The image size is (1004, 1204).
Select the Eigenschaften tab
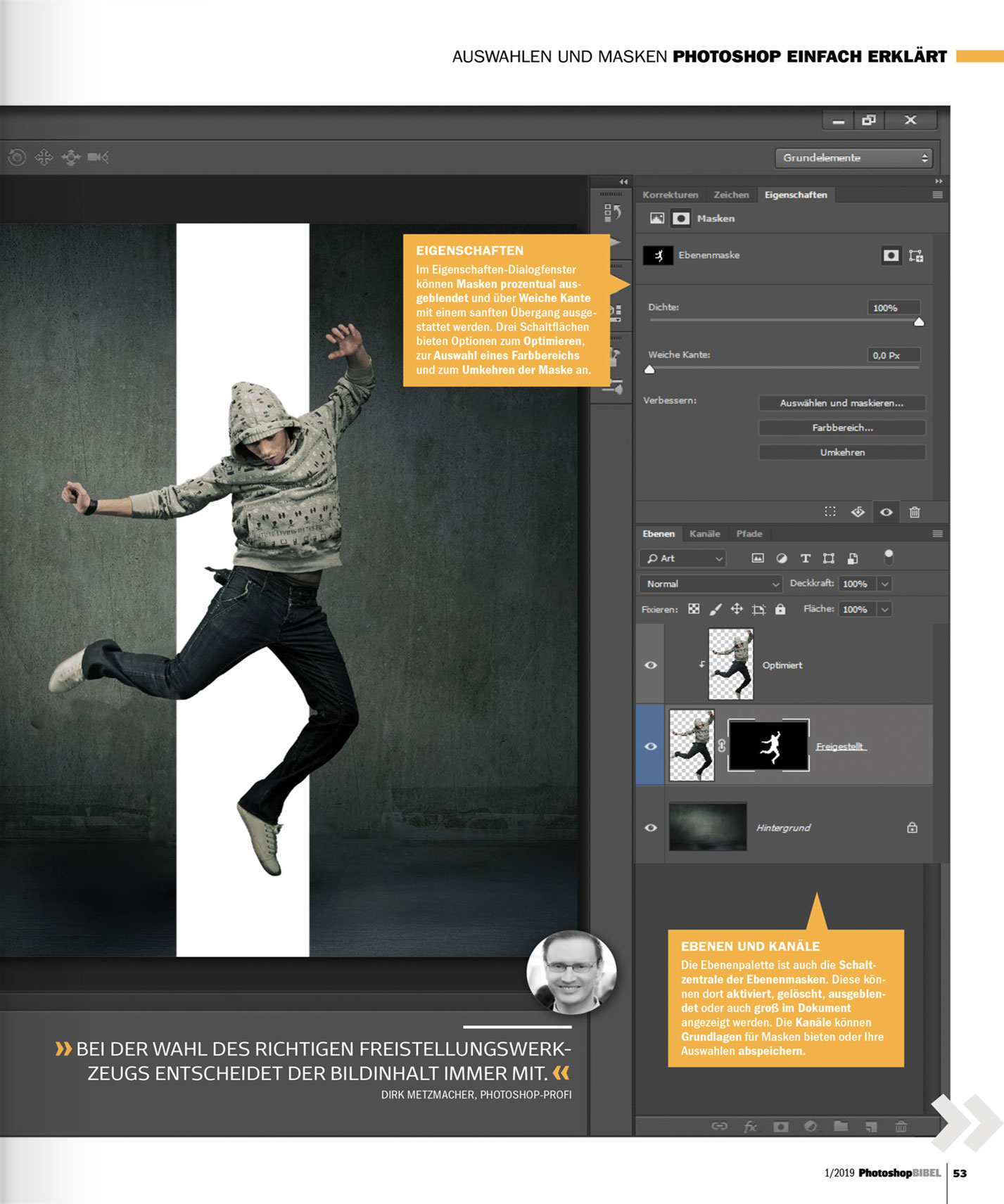point(796,195)
